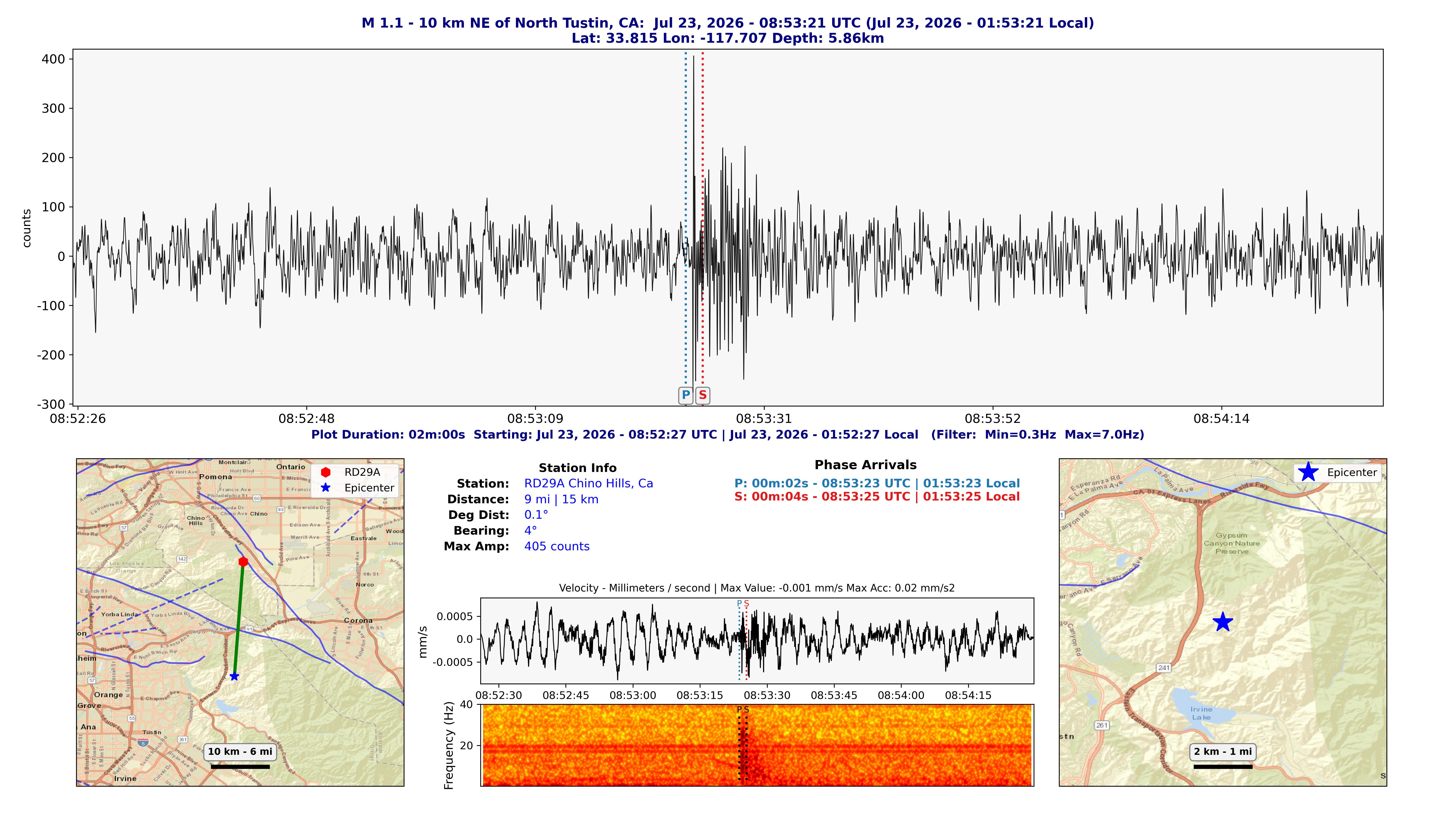Click the 'Ontario' city label on the regional map
This screenshot has width=1456, height=819.
click(x=290, y=467)
